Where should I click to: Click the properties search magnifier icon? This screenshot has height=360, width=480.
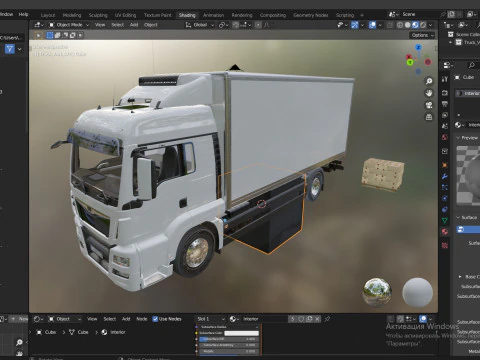click(x=471, y=65)
